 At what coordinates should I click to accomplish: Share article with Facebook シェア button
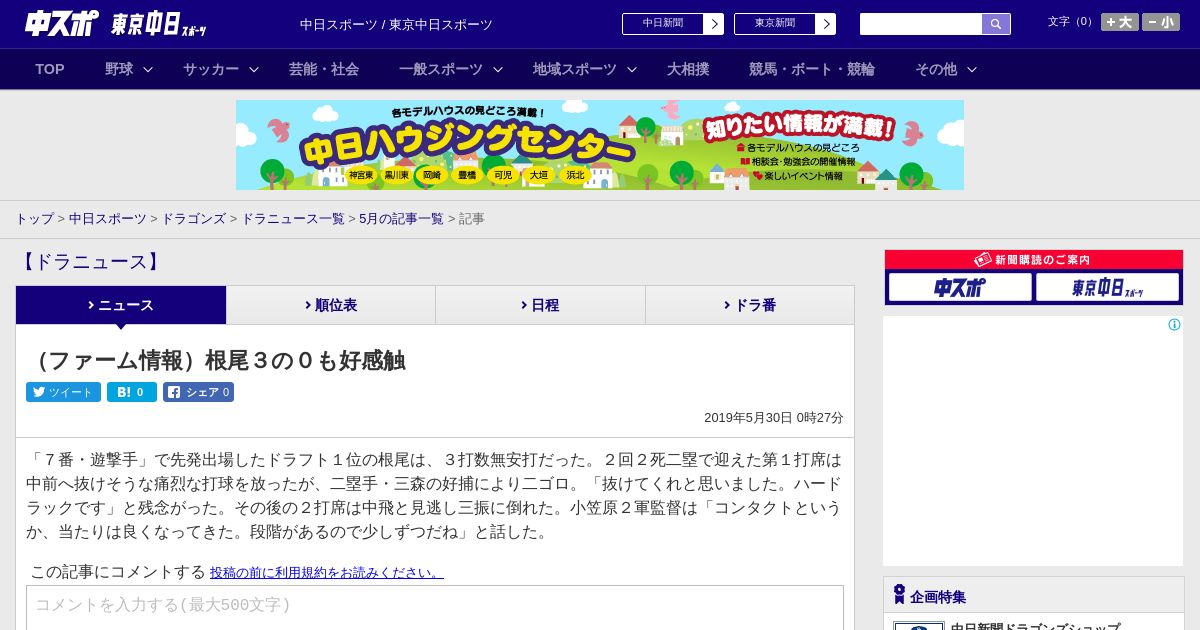tap(198, 392)
